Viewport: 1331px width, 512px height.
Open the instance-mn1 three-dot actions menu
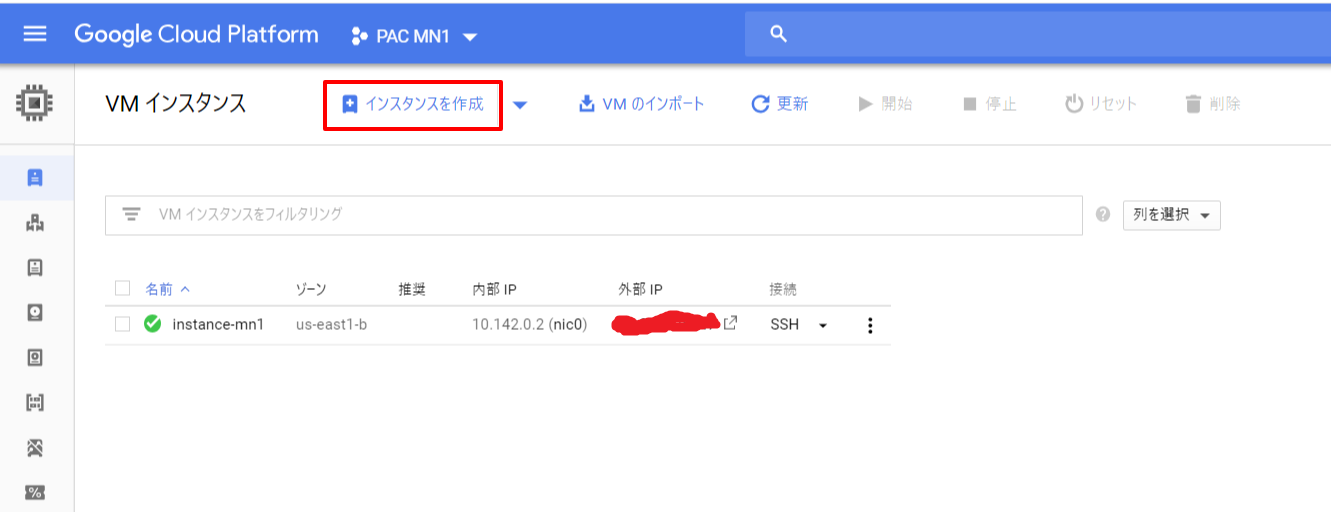[870, 325]
